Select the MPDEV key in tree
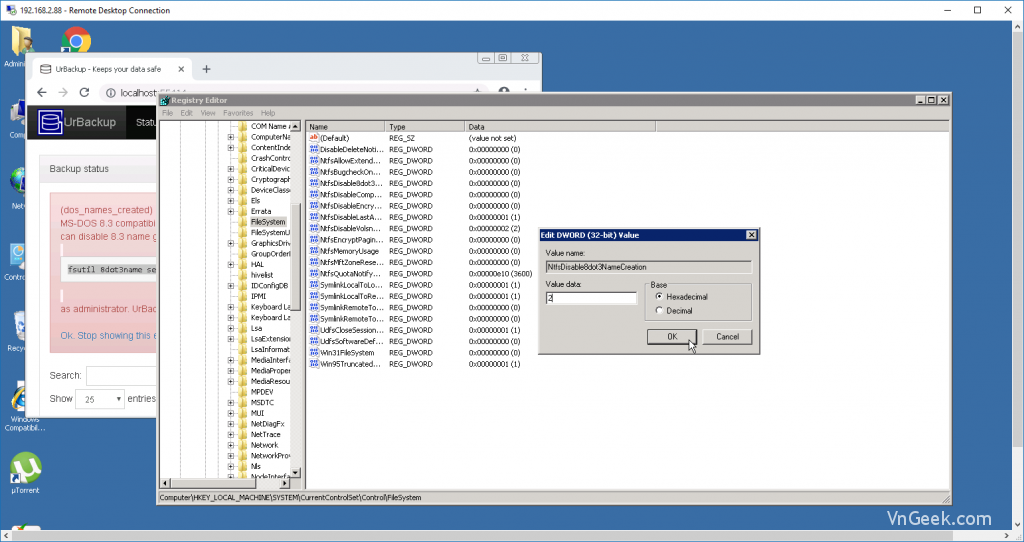This screenshot has width=1024, height=542. [262, 392]
